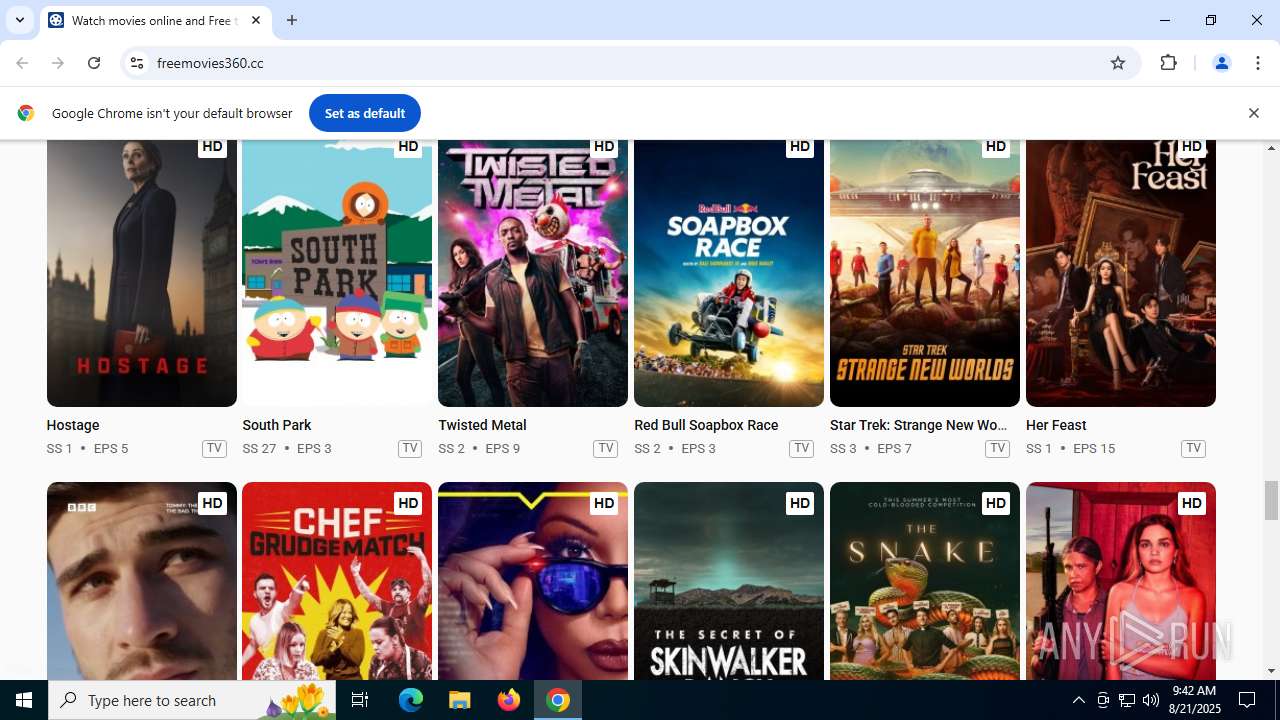
Task: Open the Her Feast title link
Action: click(x=1056, y=425)
